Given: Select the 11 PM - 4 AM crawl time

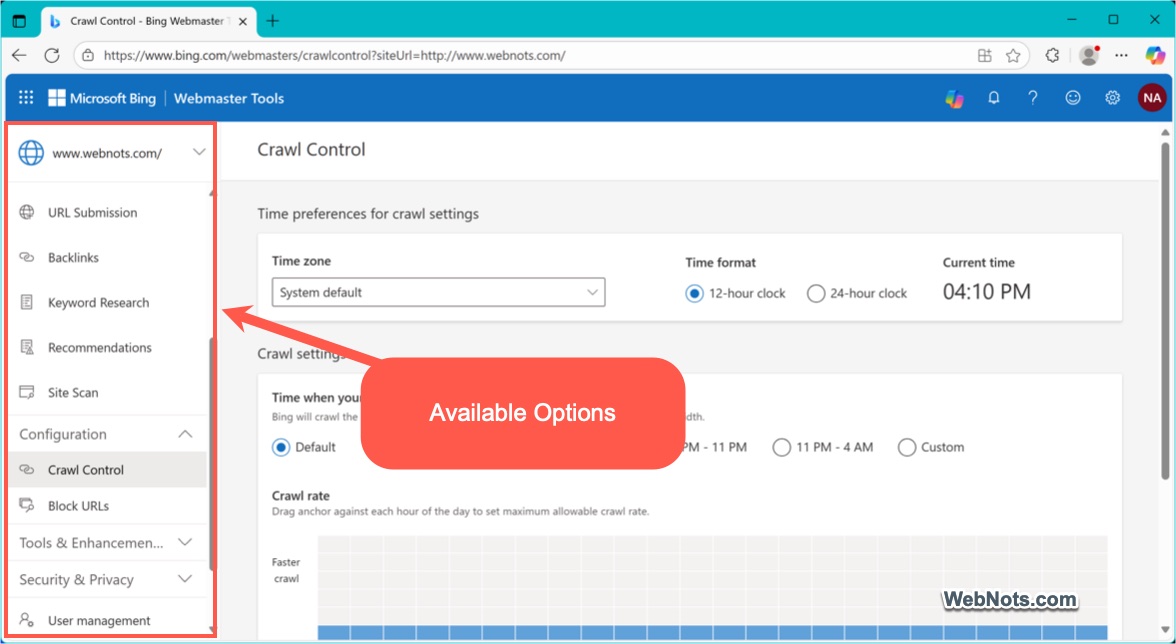Looking at the screenshot, I should tap(782, 448).
